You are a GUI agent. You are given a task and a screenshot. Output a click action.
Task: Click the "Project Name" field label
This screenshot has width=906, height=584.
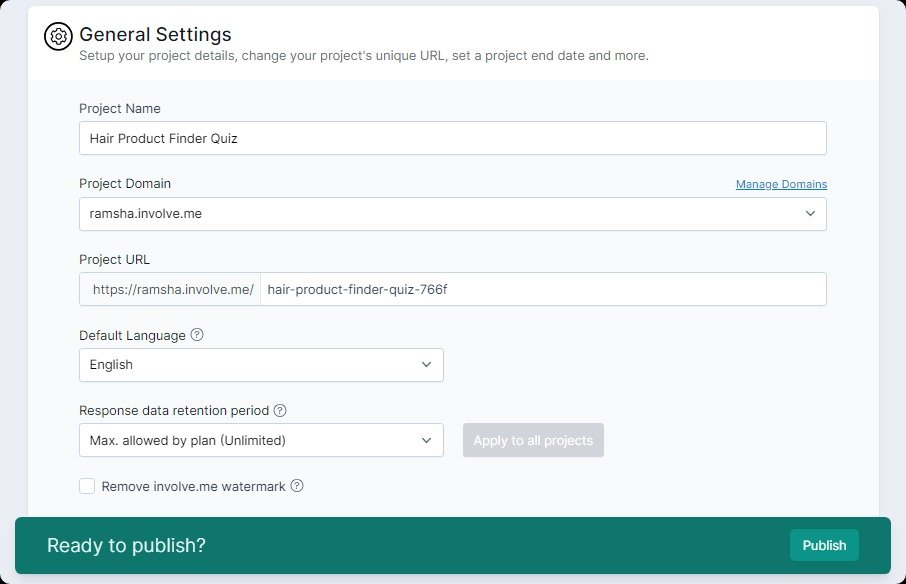click(x=120, y=108)
